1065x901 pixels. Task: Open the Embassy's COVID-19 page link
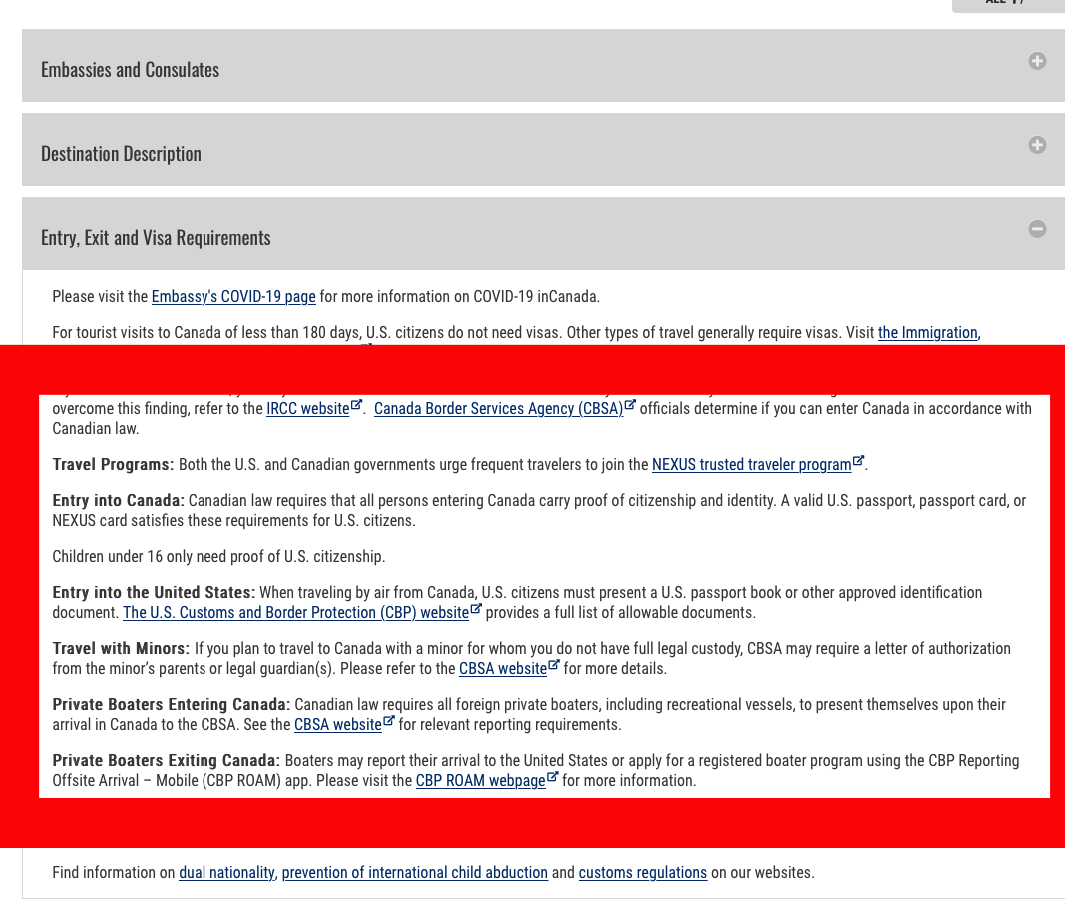coord(233,297)
